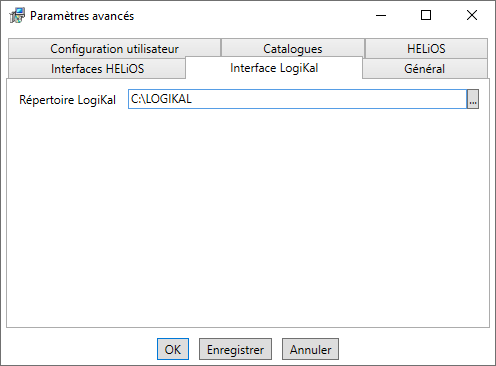This screenshot has width=496, height=366.
Task: Click the empty Interface LogiKal panel area
Action: point(248,217)
